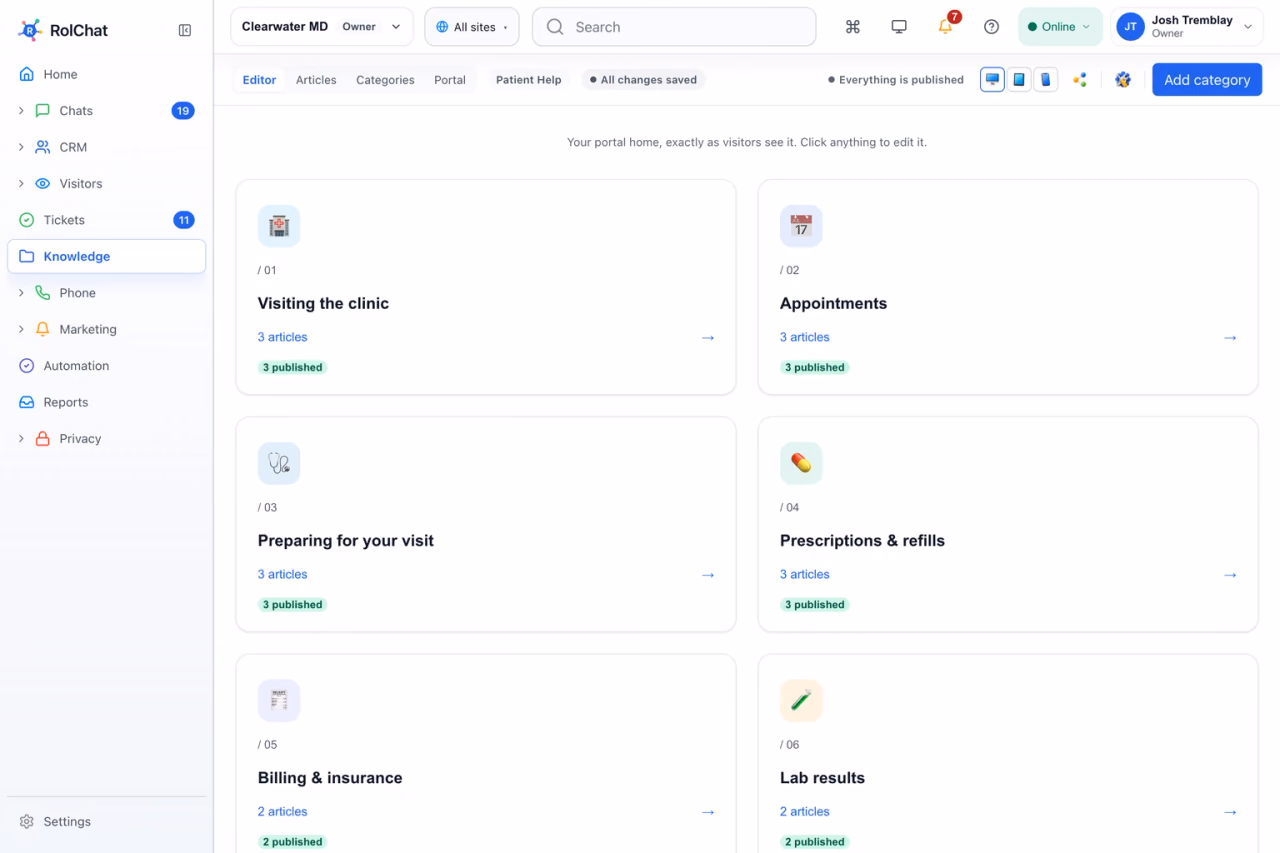
Task: Click the three colored dots icon
Action: pos(1080,80)
